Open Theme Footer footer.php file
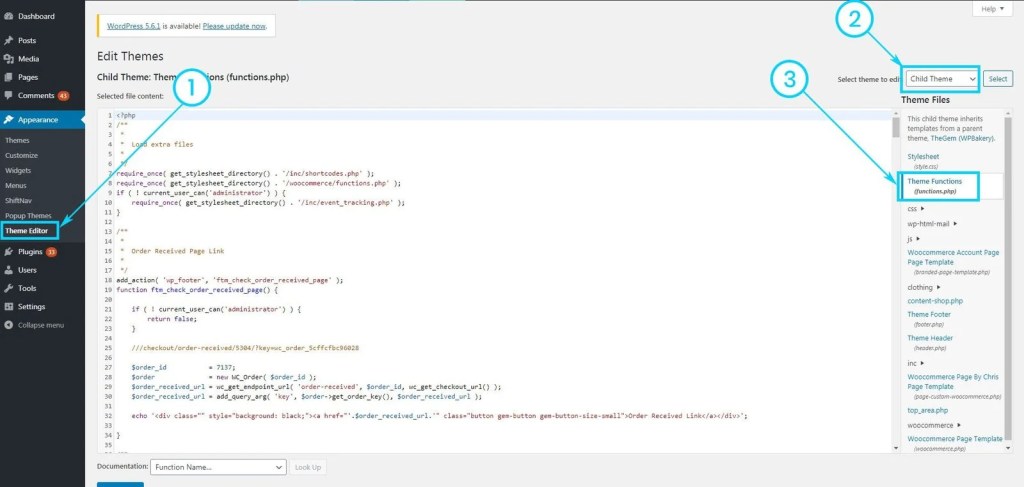The image size is (1024, 487). (x=929, y=319)
